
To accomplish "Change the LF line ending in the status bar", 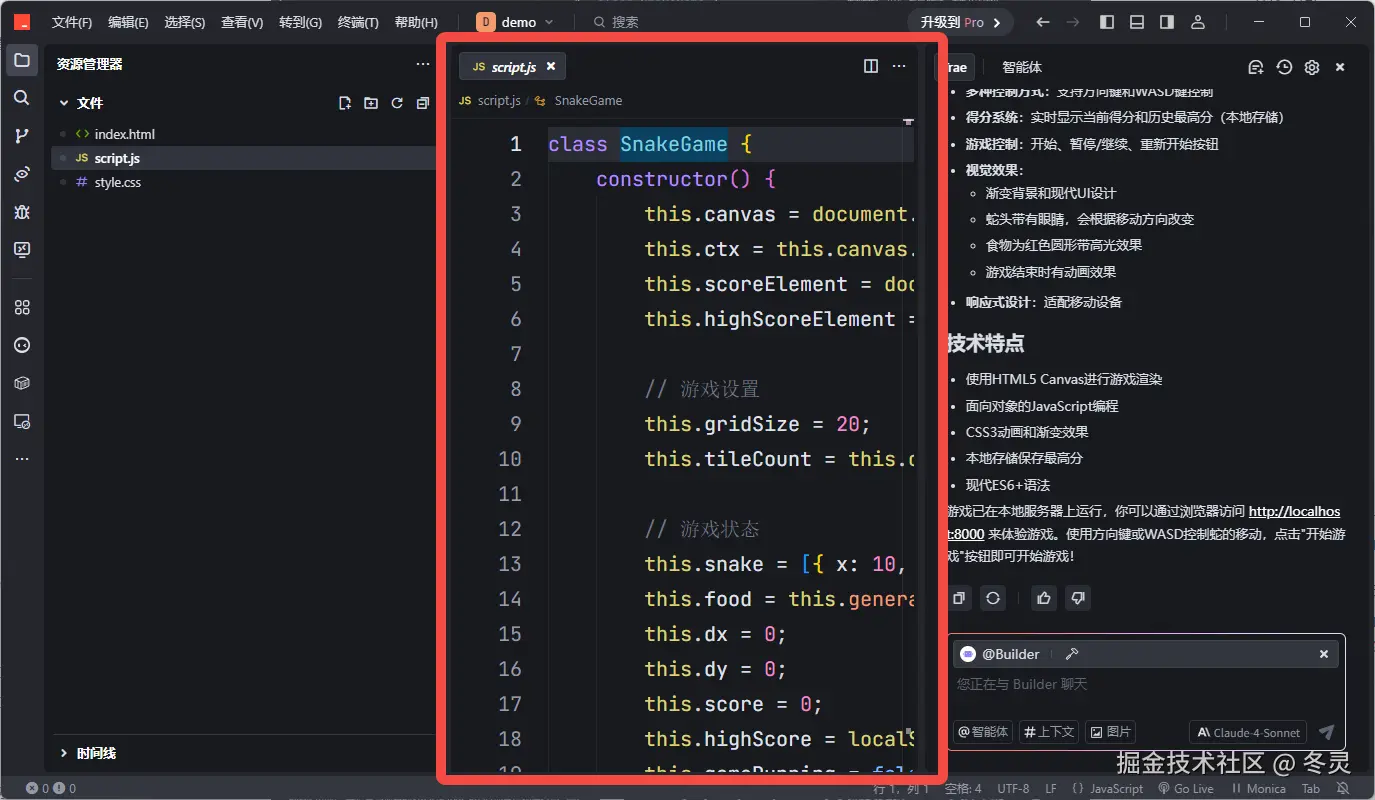I will pos(1051,789).
